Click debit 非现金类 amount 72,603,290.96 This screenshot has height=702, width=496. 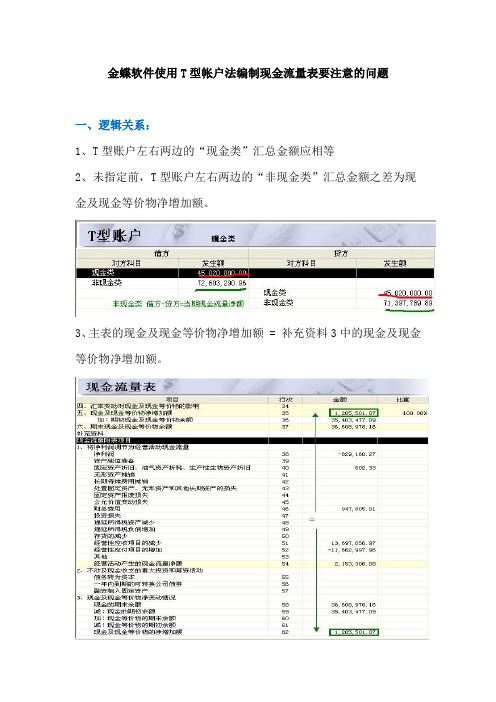click(222, 283)
